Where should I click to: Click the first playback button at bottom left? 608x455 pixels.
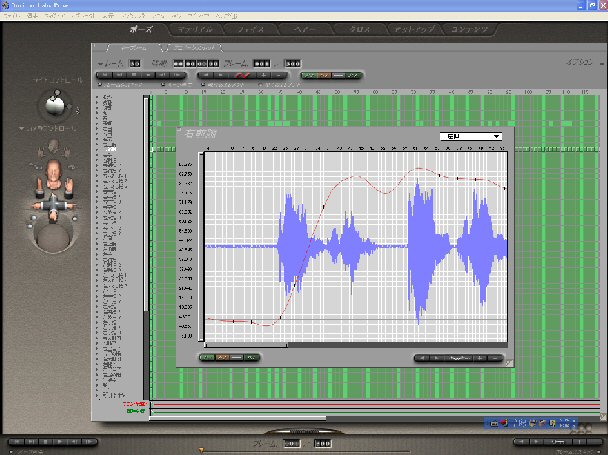pos(14,442)
